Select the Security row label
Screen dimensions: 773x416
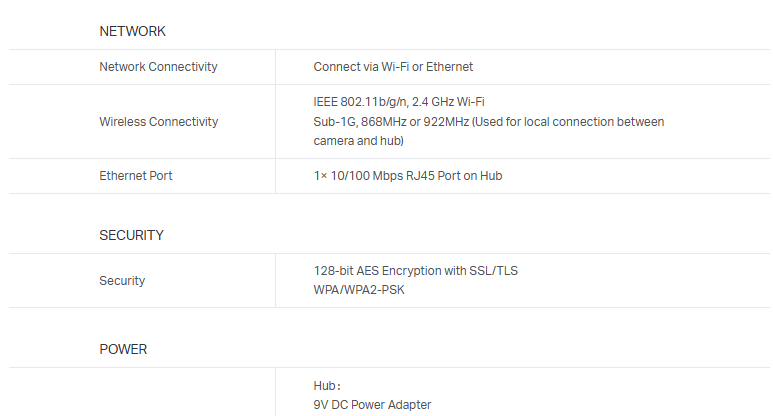tap(122, 281)
